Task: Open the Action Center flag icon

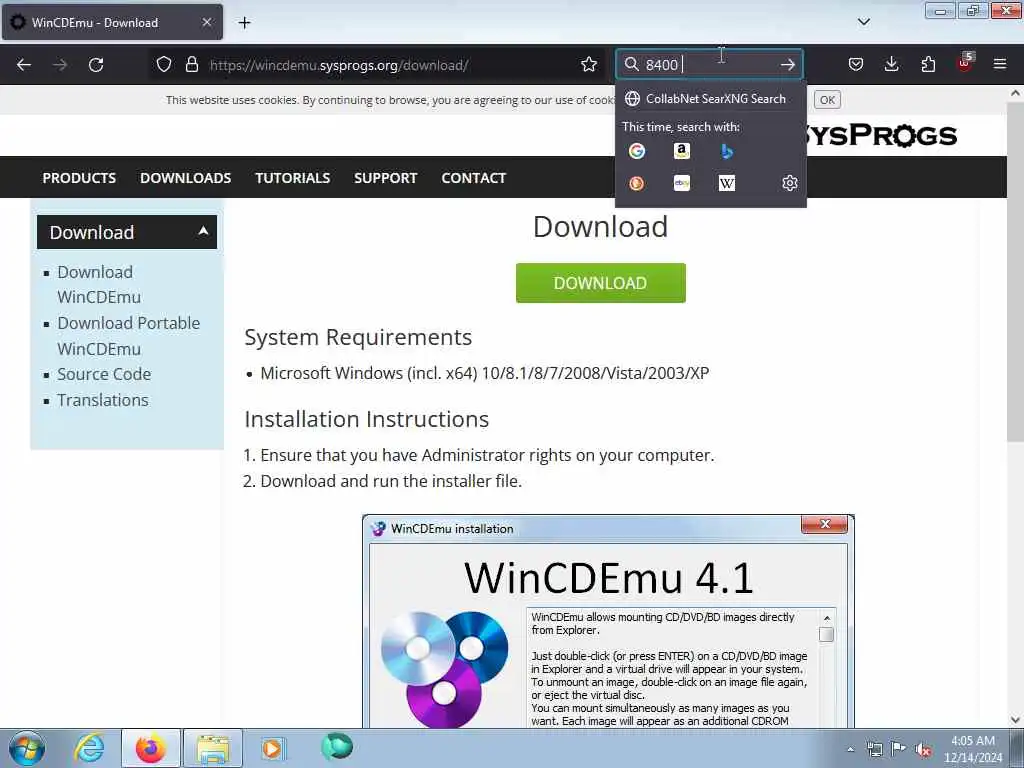Action: pos(899,749)
